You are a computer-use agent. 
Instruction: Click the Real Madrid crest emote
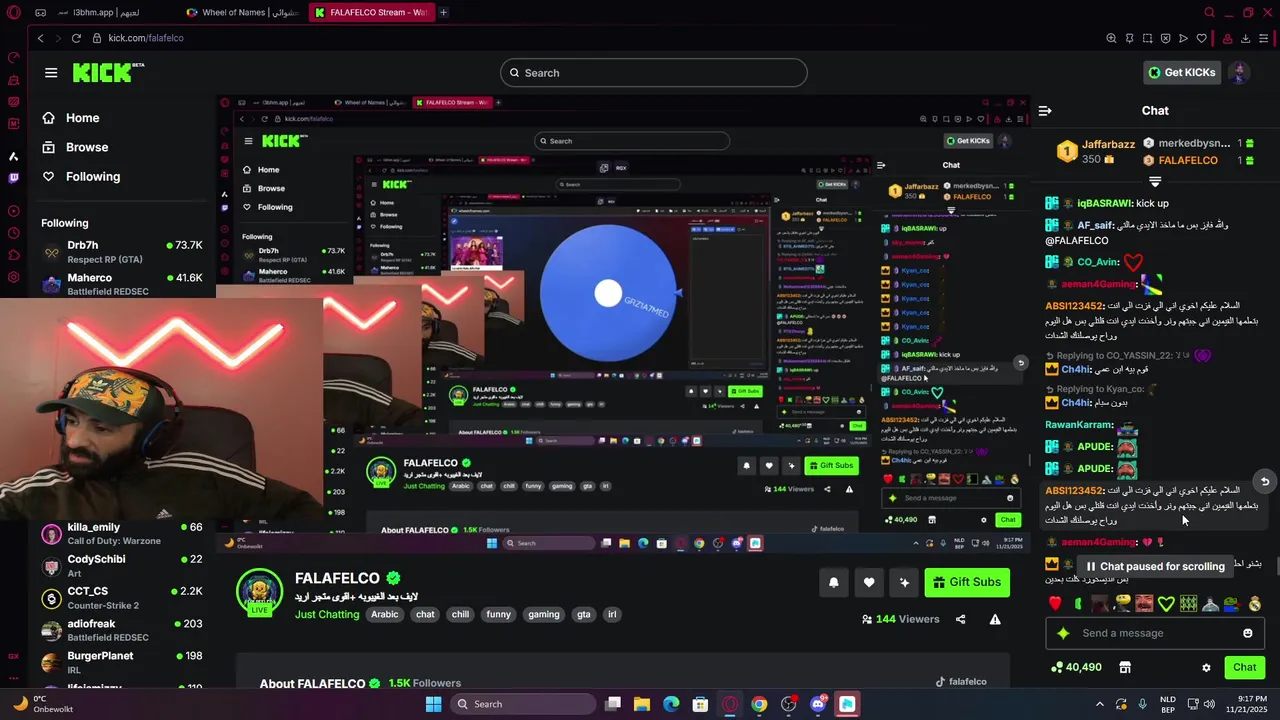point(1255,603)
